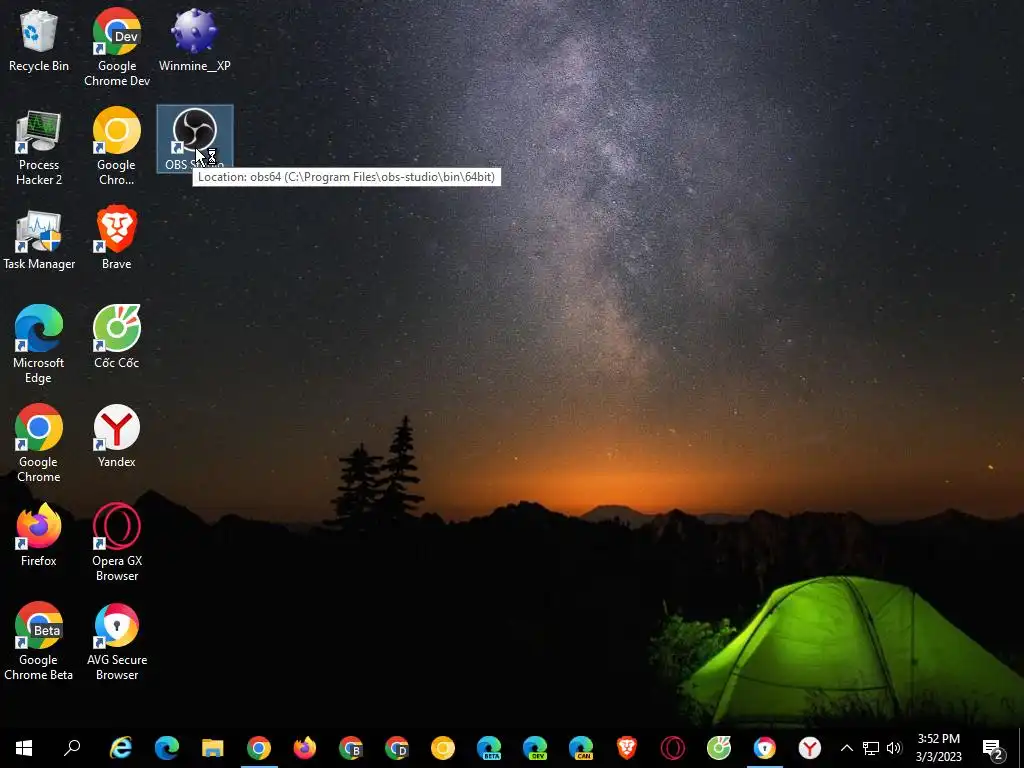
Task: Open the Recycle Bin desktop icon
Action: (39, 39)
